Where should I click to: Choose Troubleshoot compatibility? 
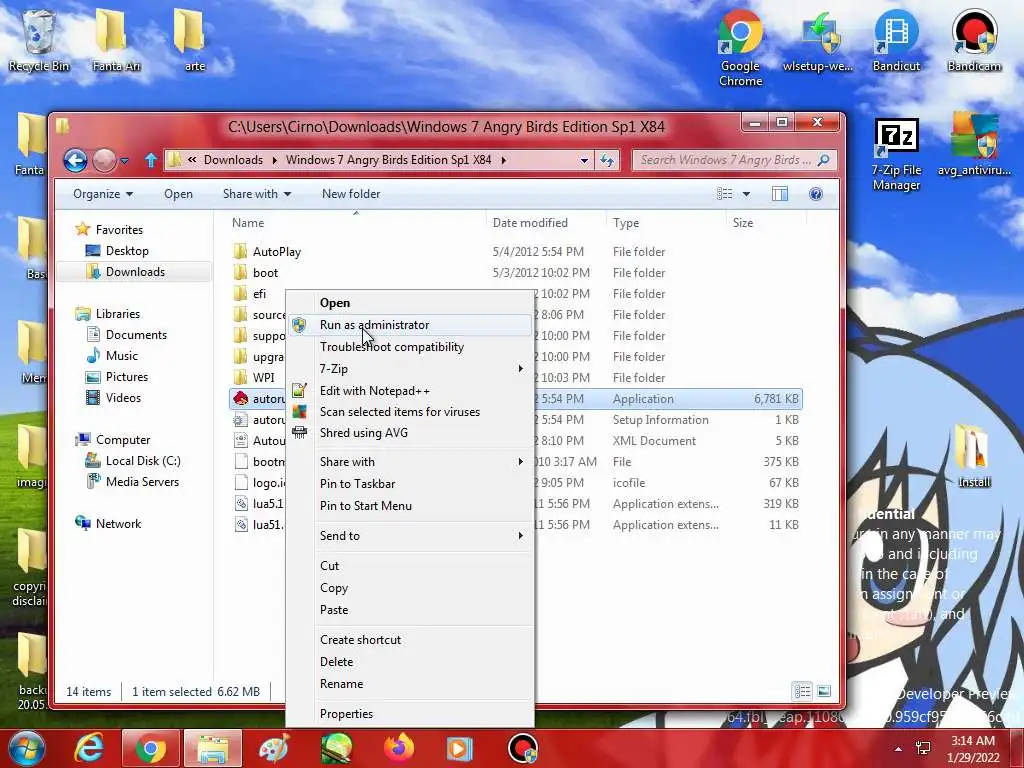410,347
